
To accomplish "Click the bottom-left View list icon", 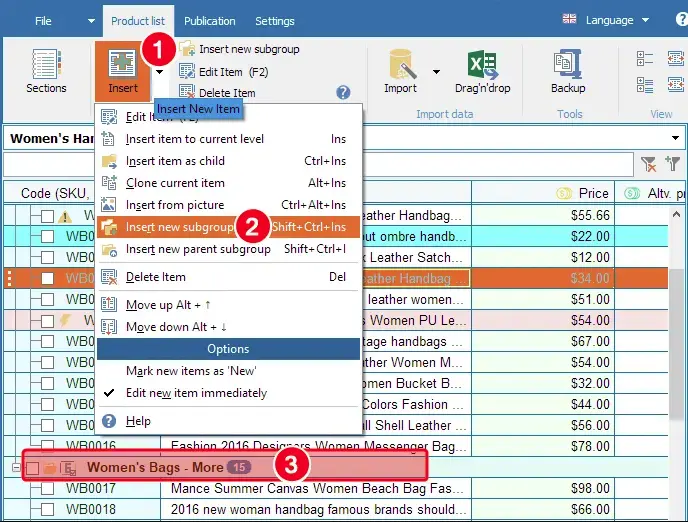I will pos(645,85).
